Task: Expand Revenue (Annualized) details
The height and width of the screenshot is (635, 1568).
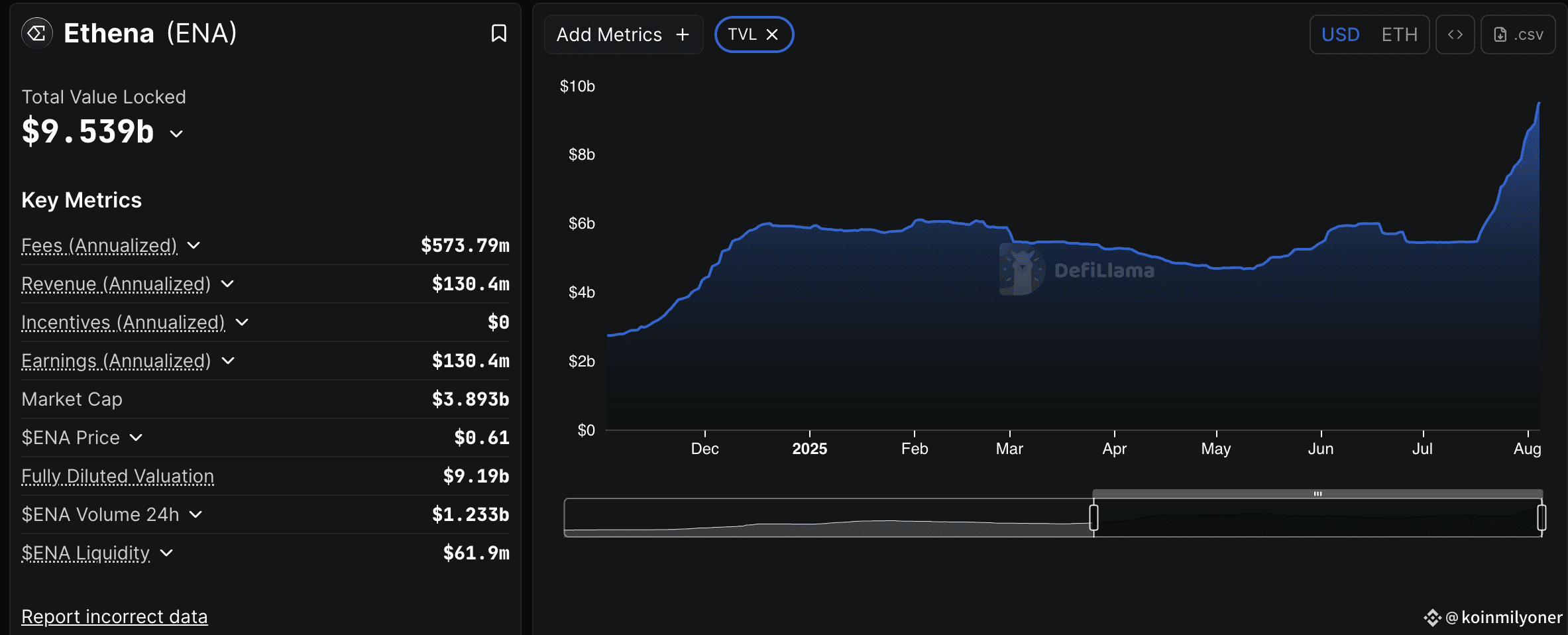Action: (x=227, y=284)
